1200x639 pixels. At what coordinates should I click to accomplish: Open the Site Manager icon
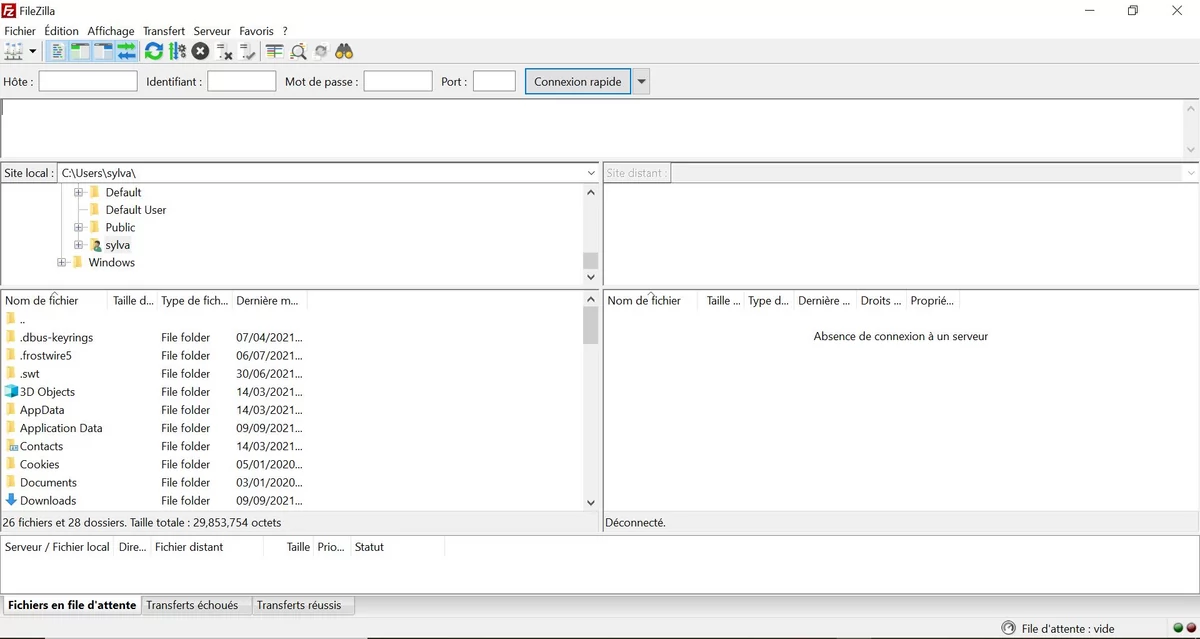pos(14,51)
